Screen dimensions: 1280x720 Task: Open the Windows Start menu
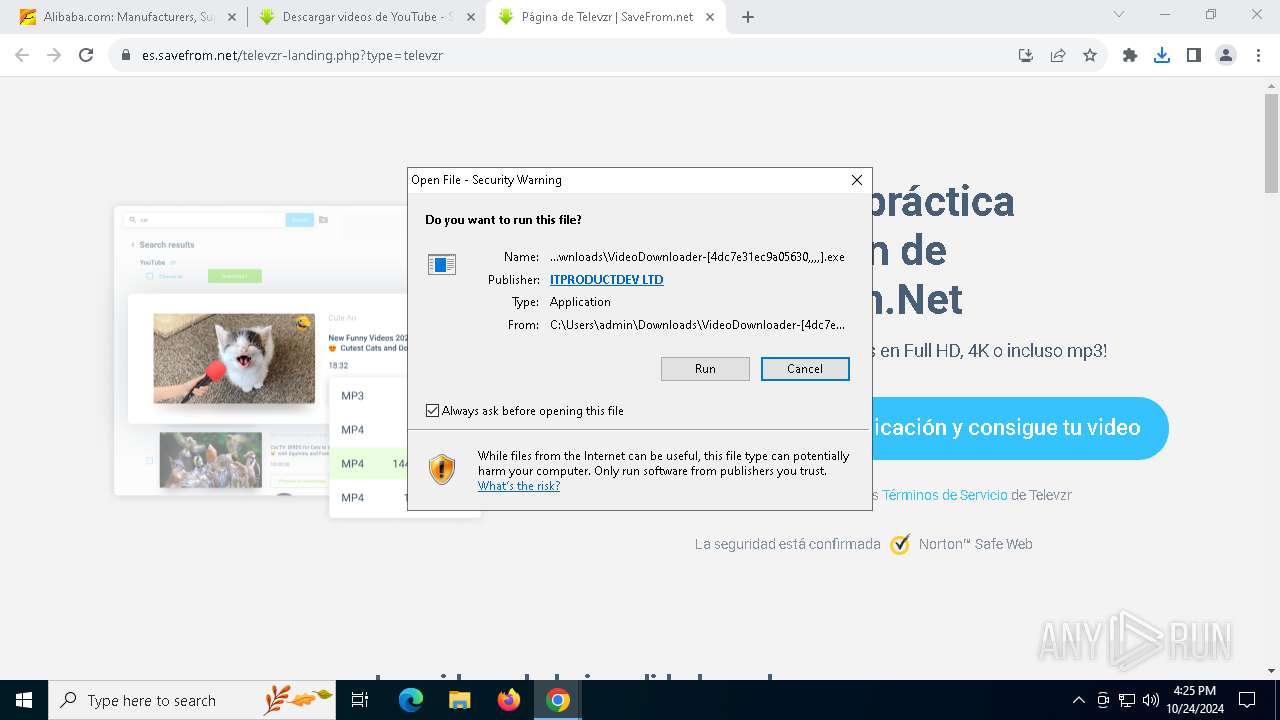point(24,700)
